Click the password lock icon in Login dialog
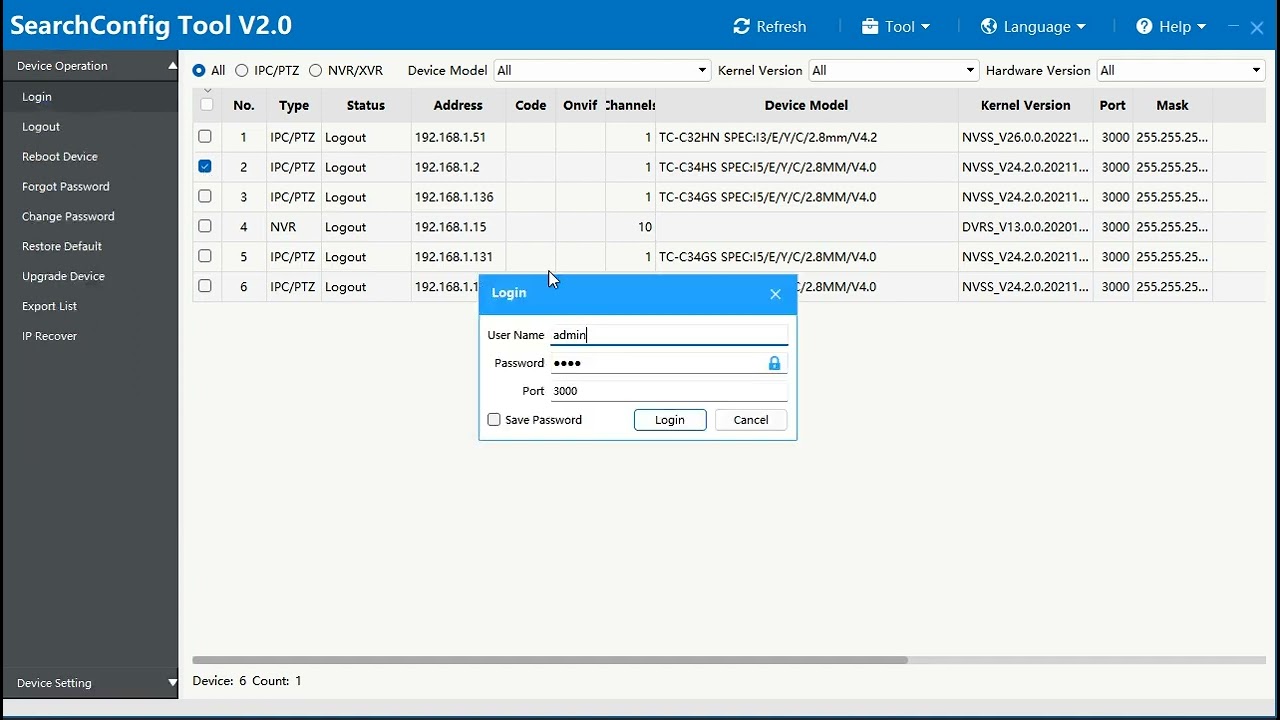Screen dimensions: 1280x720 [774, 363]
